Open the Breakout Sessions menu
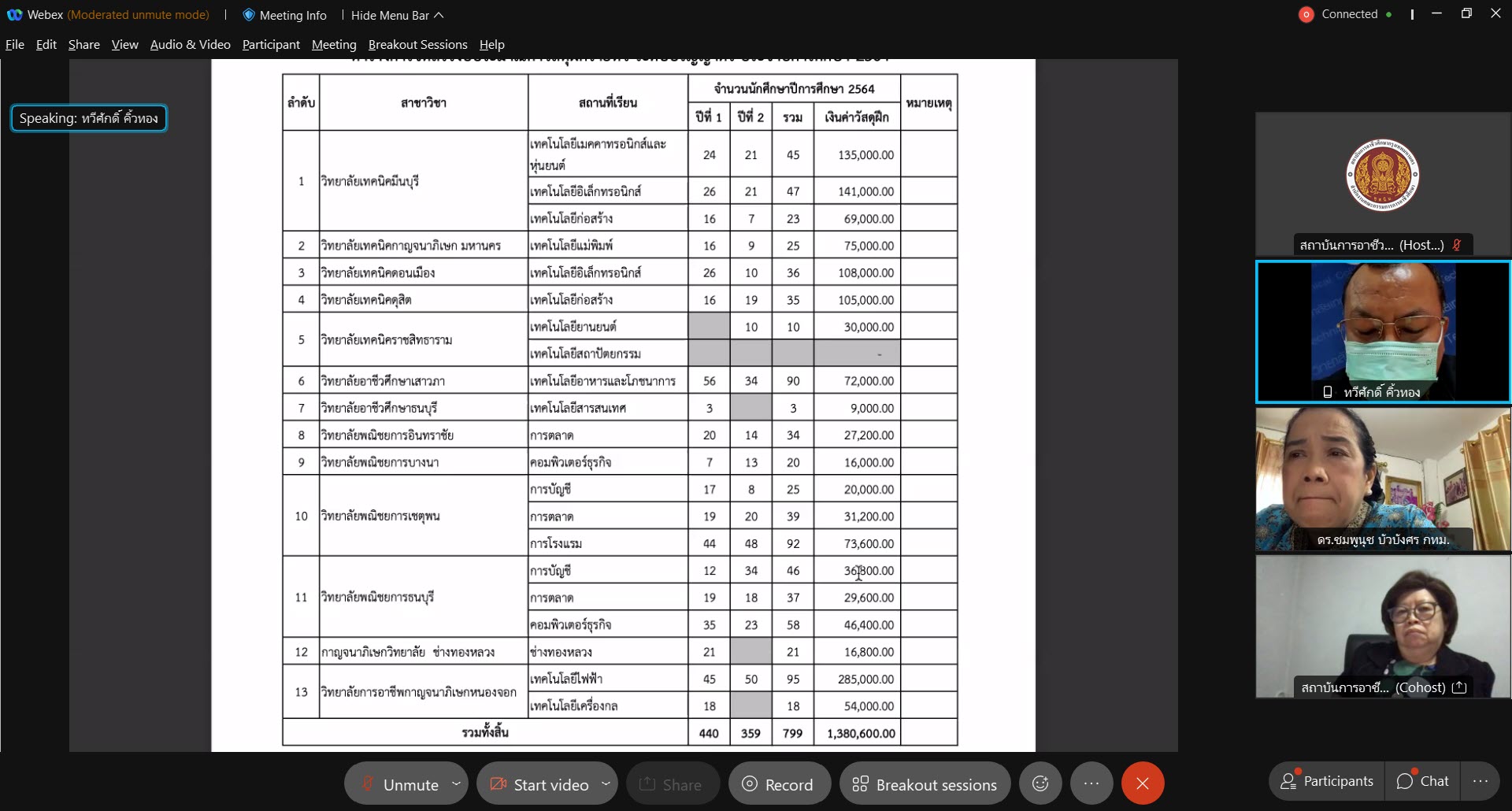The height and width of the screenshot is (811, 1512). point(418,45)
